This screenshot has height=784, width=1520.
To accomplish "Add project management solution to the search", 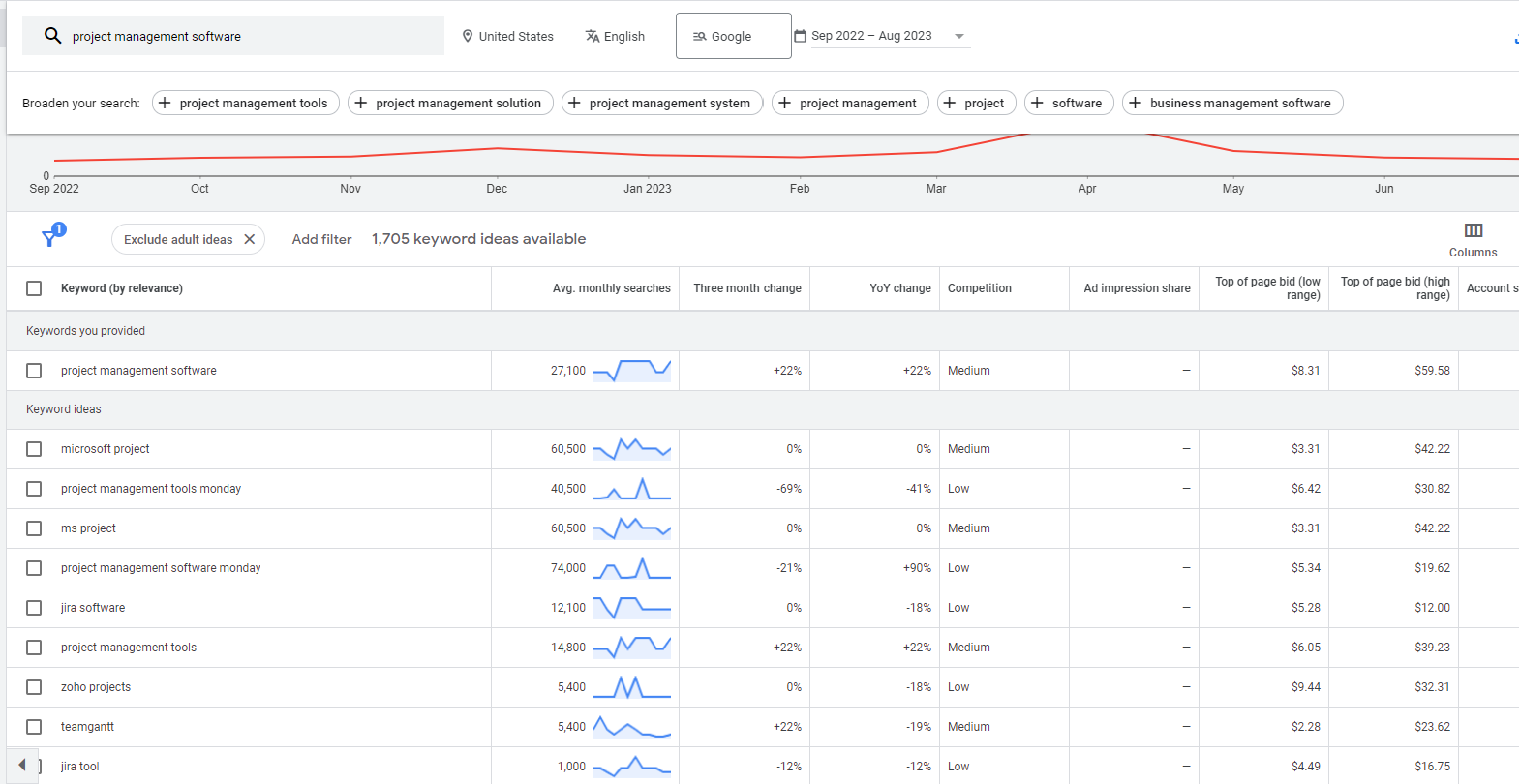I will 451,103.
